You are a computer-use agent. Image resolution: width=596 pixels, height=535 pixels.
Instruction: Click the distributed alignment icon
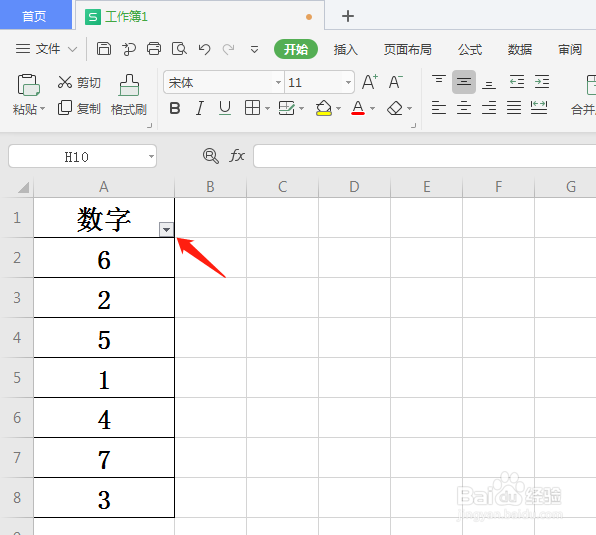[539, 108]
